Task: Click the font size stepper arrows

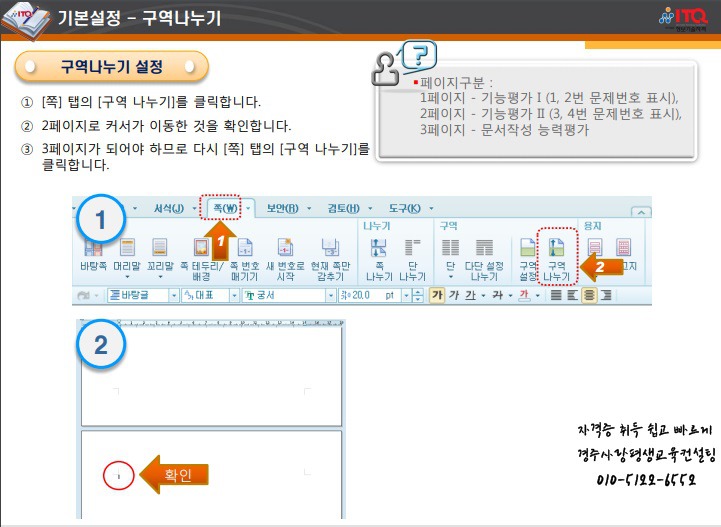Action: coord(418,295)
